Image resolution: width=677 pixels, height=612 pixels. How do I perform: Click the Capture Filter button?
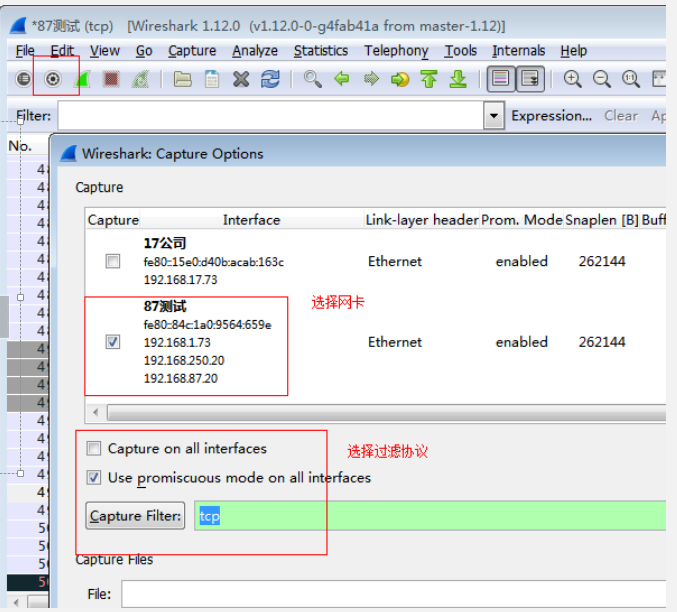click(135, 515)
